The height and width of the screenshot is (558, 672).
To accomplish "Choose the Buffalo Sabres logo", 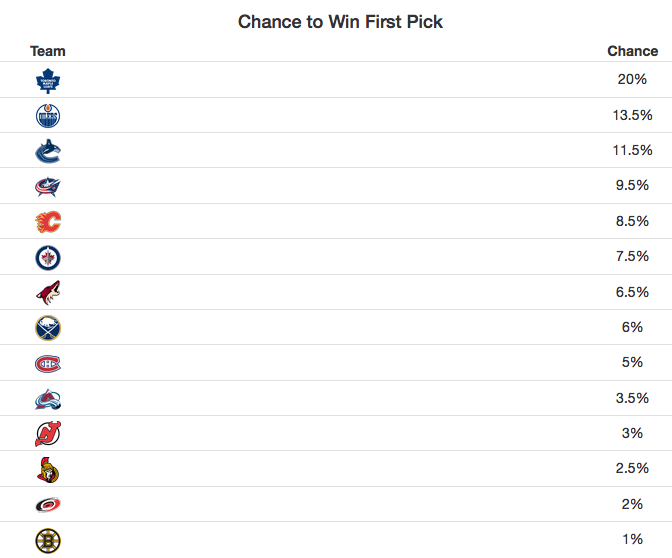I will point(48,328).
